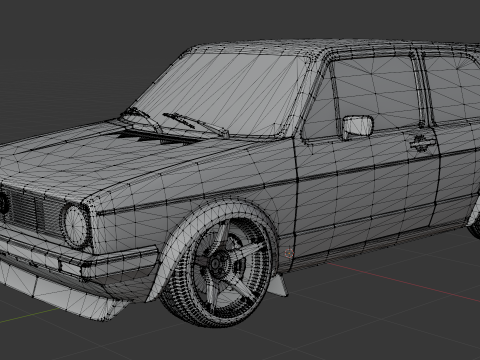Select the car's side mirror mesh

tap(358, 126)
